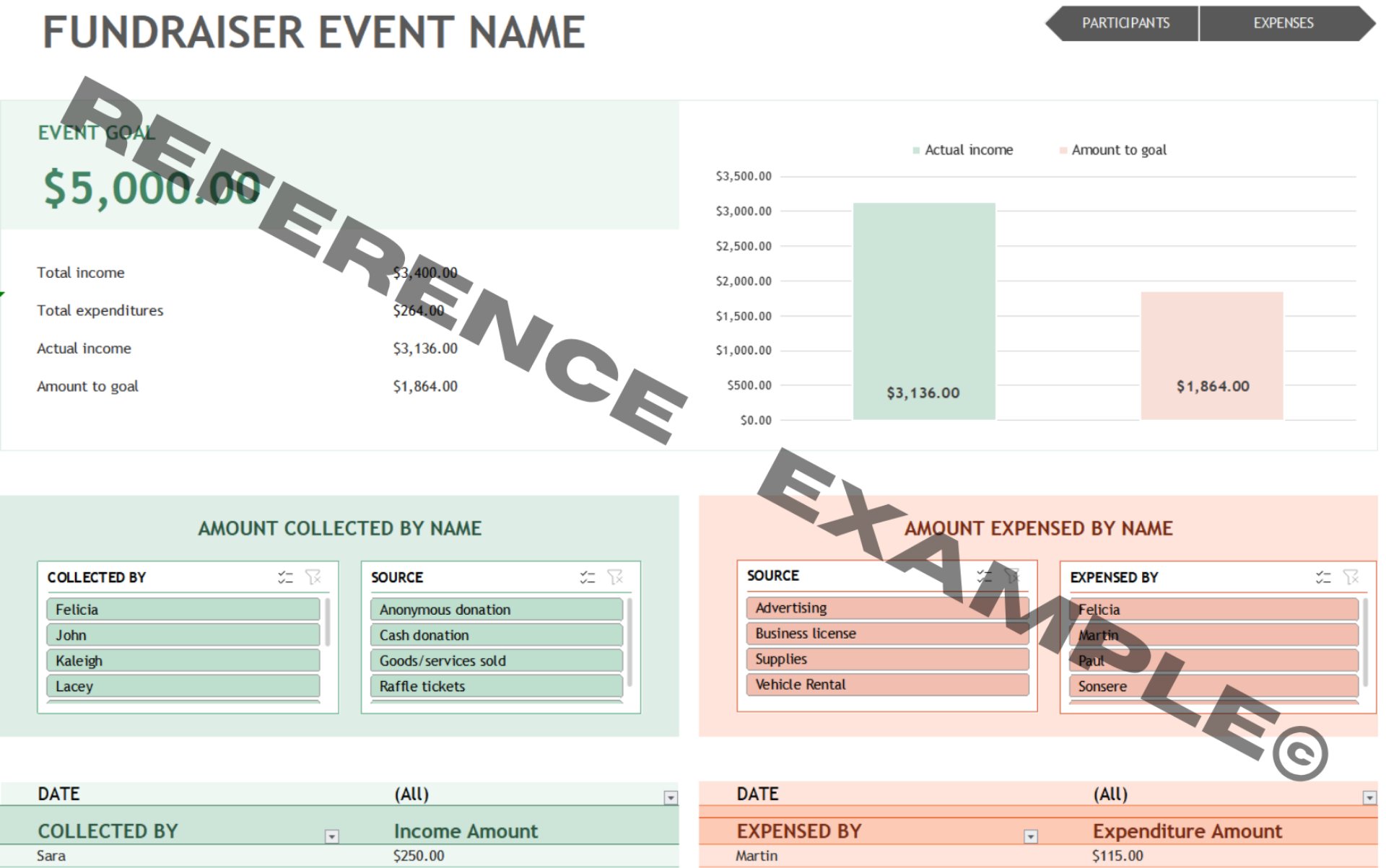Image resolution: width=1386 pixels, height=868 pixels.
Task: Open the COLLECTED BY column filter dropdown
Action: pos(331,836)
